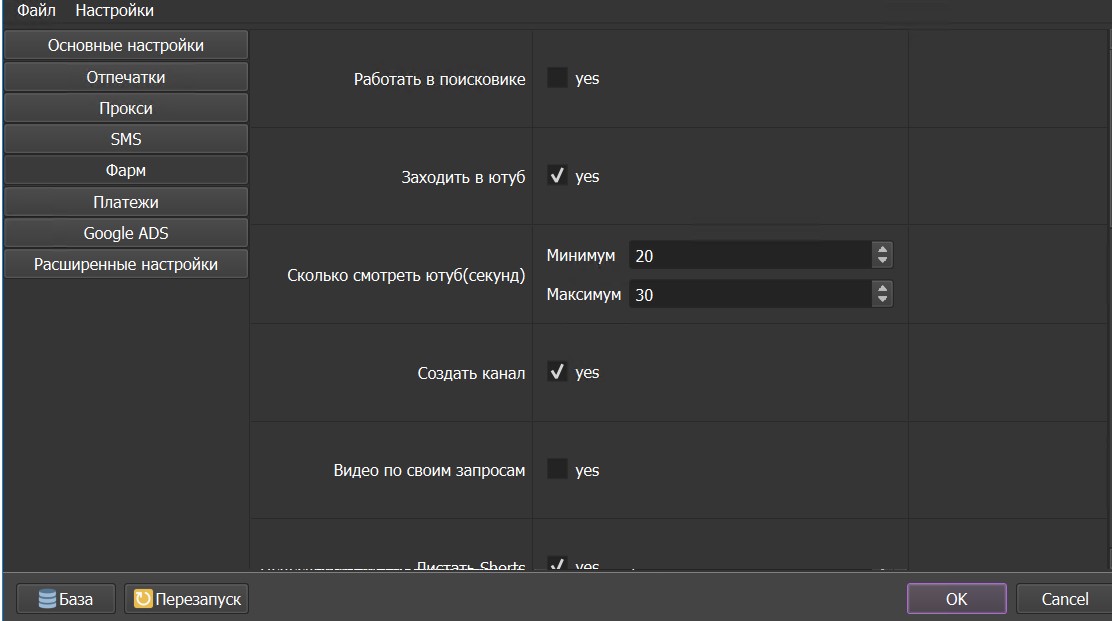The width and height of the screenshot is (1112, 621).
Task: Click into the Минимум value field
Action: pyautogui.click(x=750, y=256)
